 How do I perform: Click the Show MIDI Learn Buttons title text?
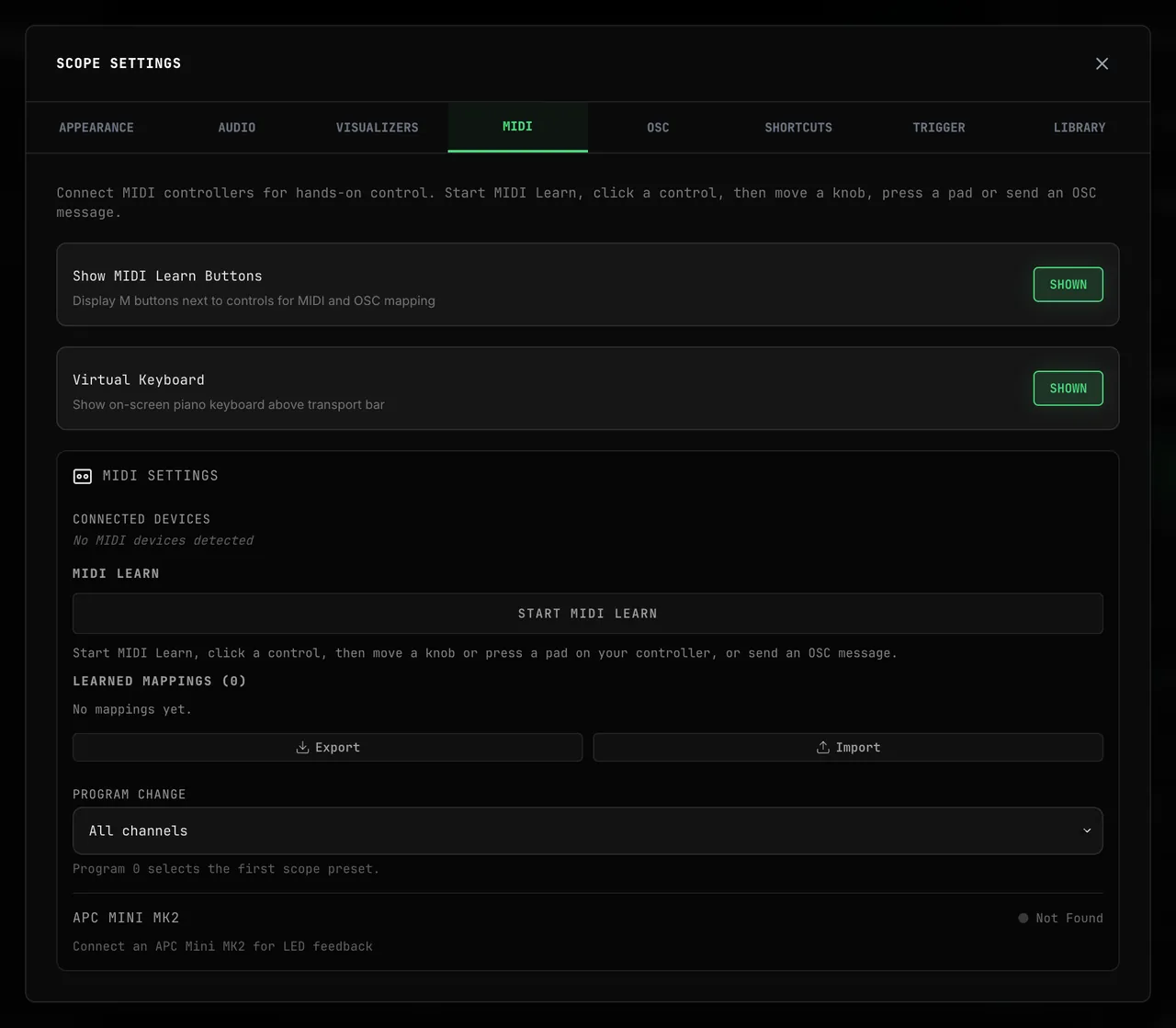(x=167, y=276)
